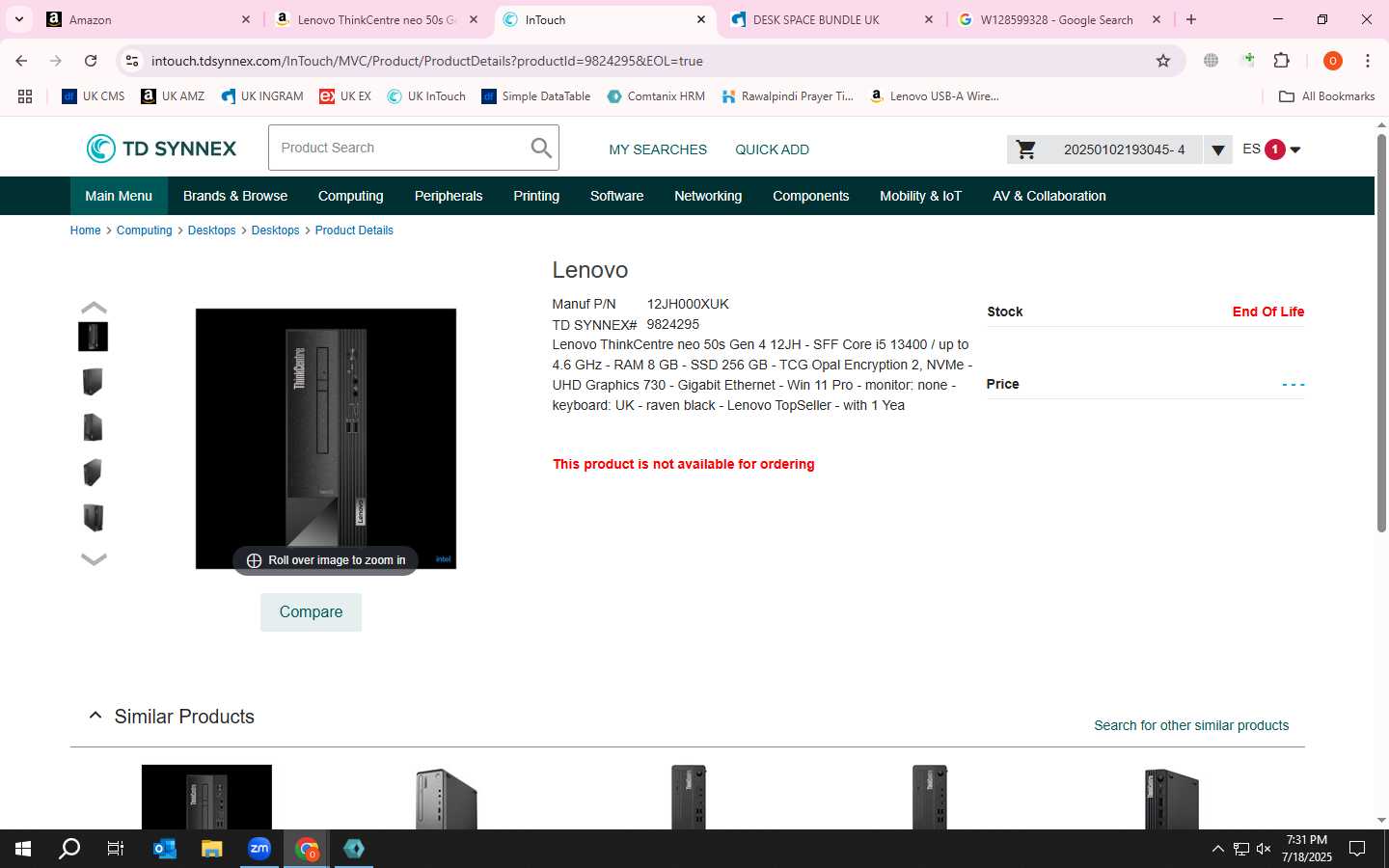Image resolution: width=1389 pixels, height=868 pixels.
Task: Select the fifth product thumbnail
Action: coord(93,518)
